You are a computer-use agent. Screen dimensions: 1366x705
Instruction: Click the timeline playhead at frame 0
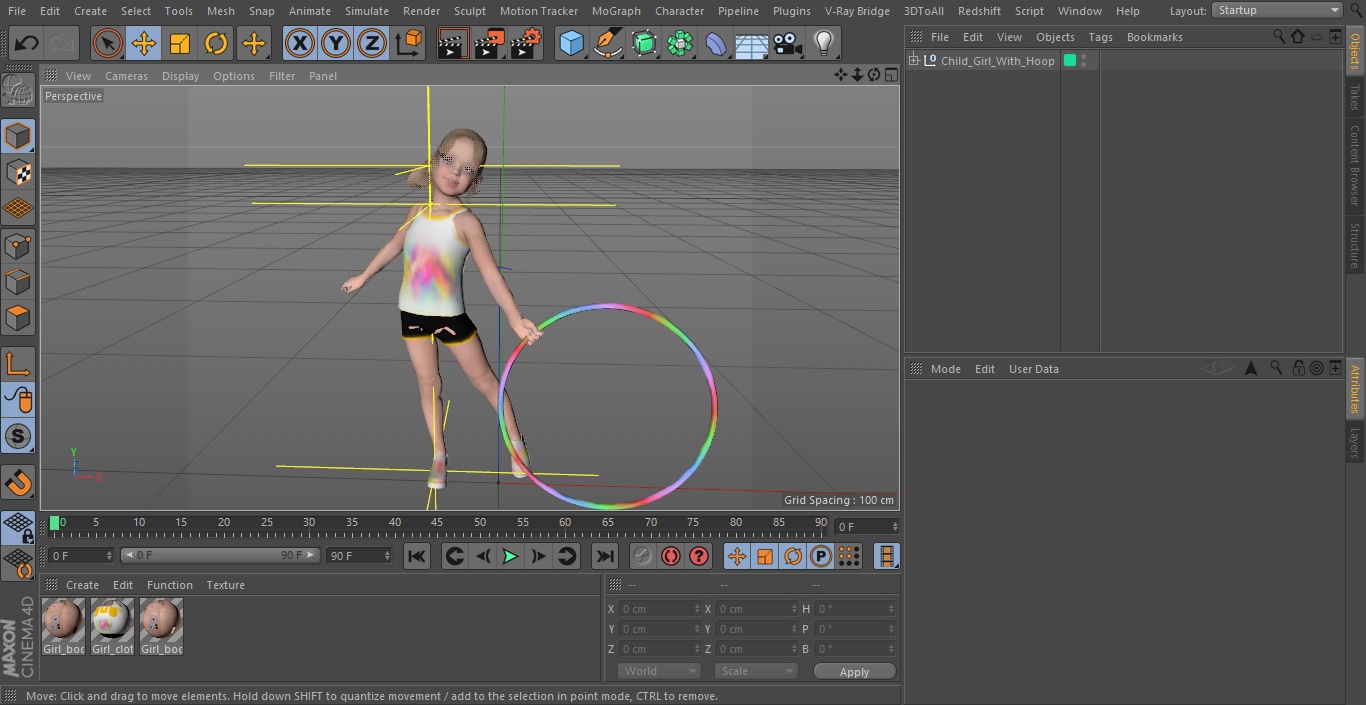point(54,522)
